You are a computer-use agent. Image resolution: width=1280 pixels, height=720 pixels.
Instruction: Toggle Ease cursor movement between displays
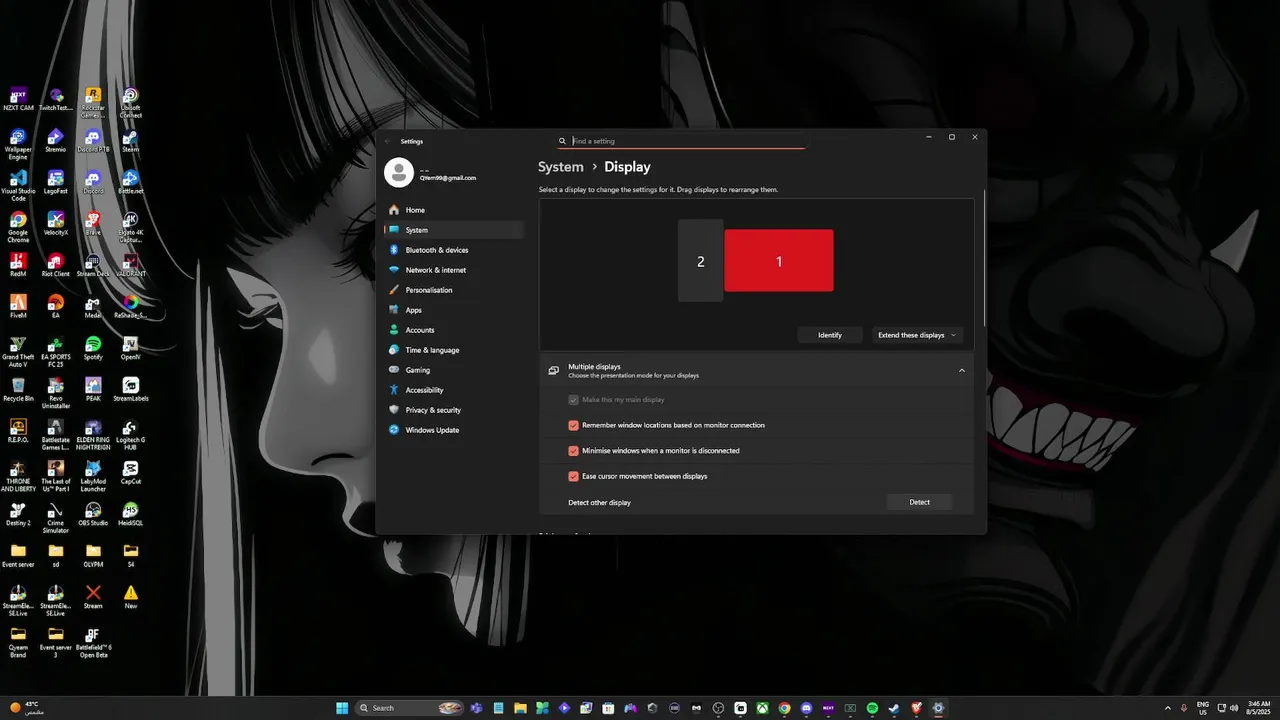[x=574, y=476]
